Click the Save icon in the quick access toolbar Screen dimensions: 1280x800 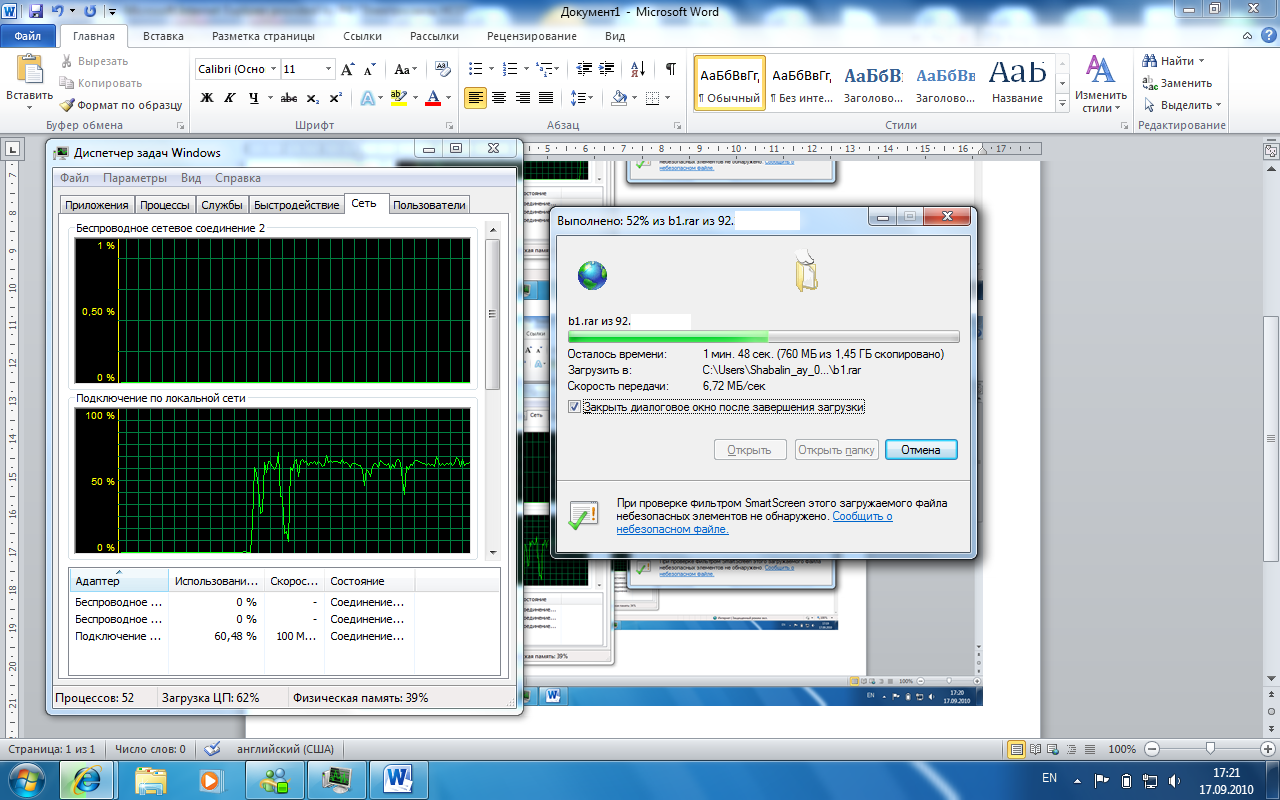(36, 12)
